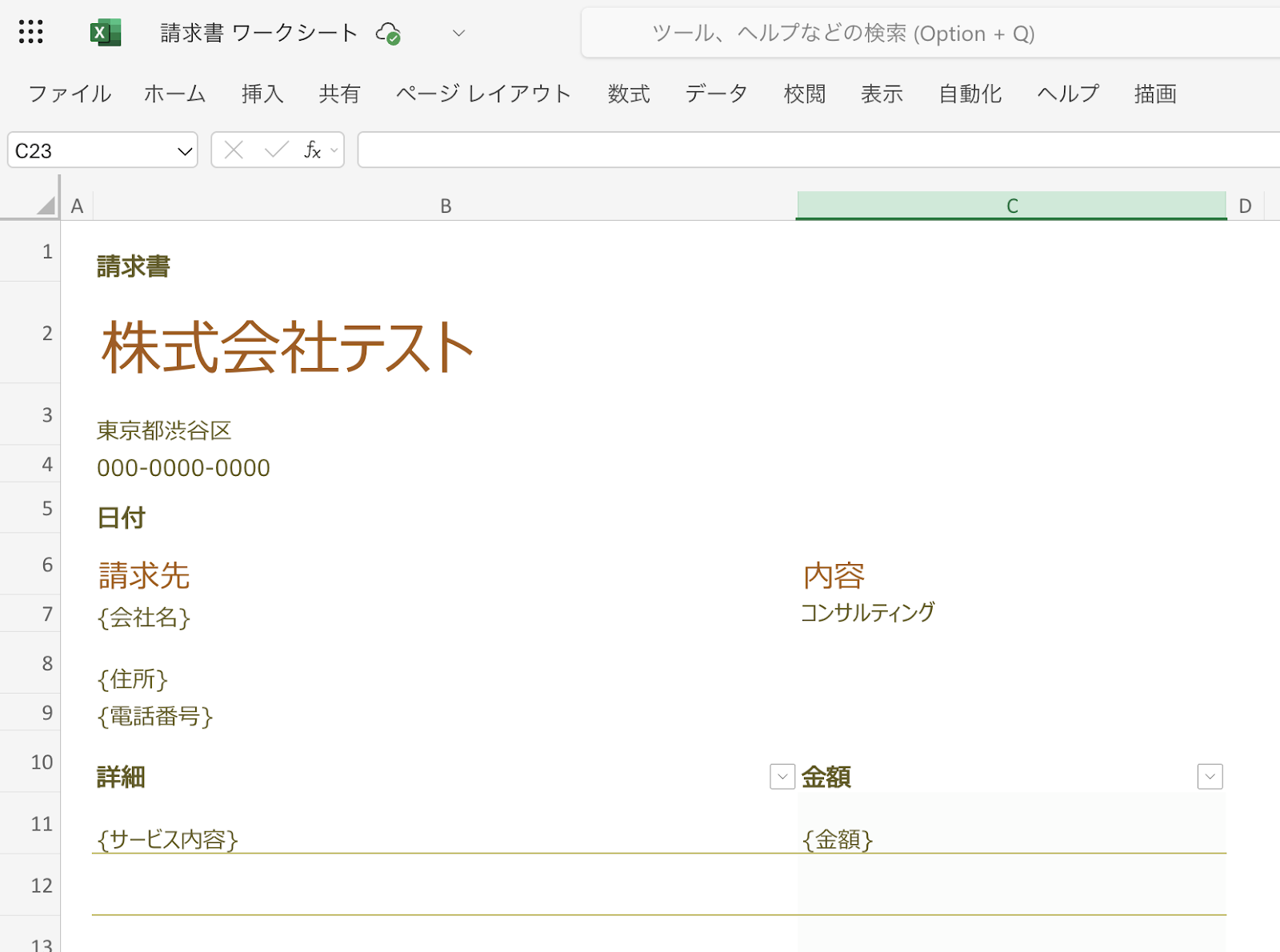Screen dimensions: 1280x952
Task: Switch to the 数式 tab
Action: [628, 94]
